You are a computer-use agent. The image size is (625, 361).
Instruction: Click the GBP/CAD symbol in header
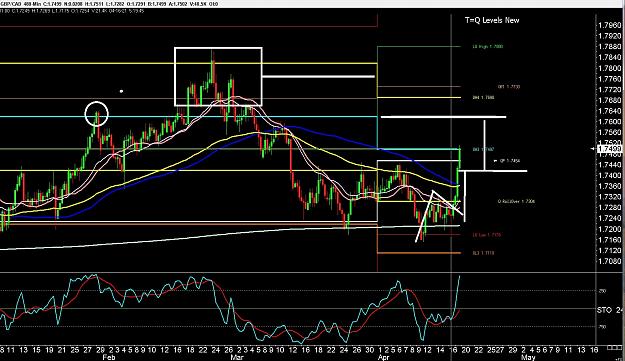pos(11,4)
